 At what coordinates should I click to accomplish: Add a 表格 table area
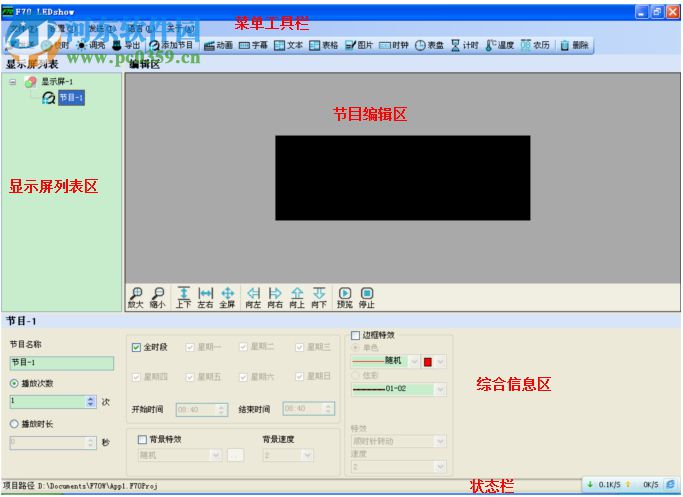click(324, 45)
